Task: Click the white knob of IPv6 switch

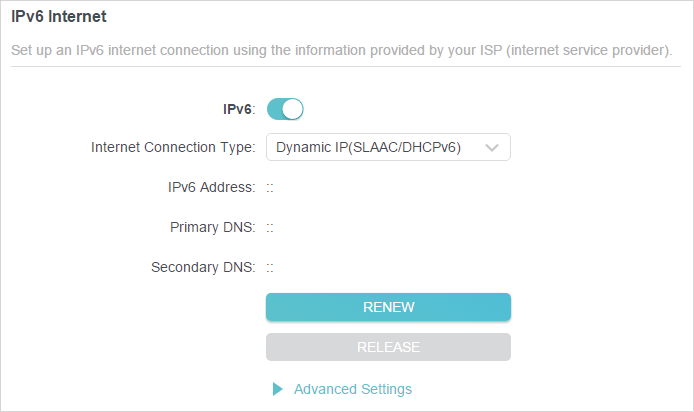Action: [x=293, y=109]
